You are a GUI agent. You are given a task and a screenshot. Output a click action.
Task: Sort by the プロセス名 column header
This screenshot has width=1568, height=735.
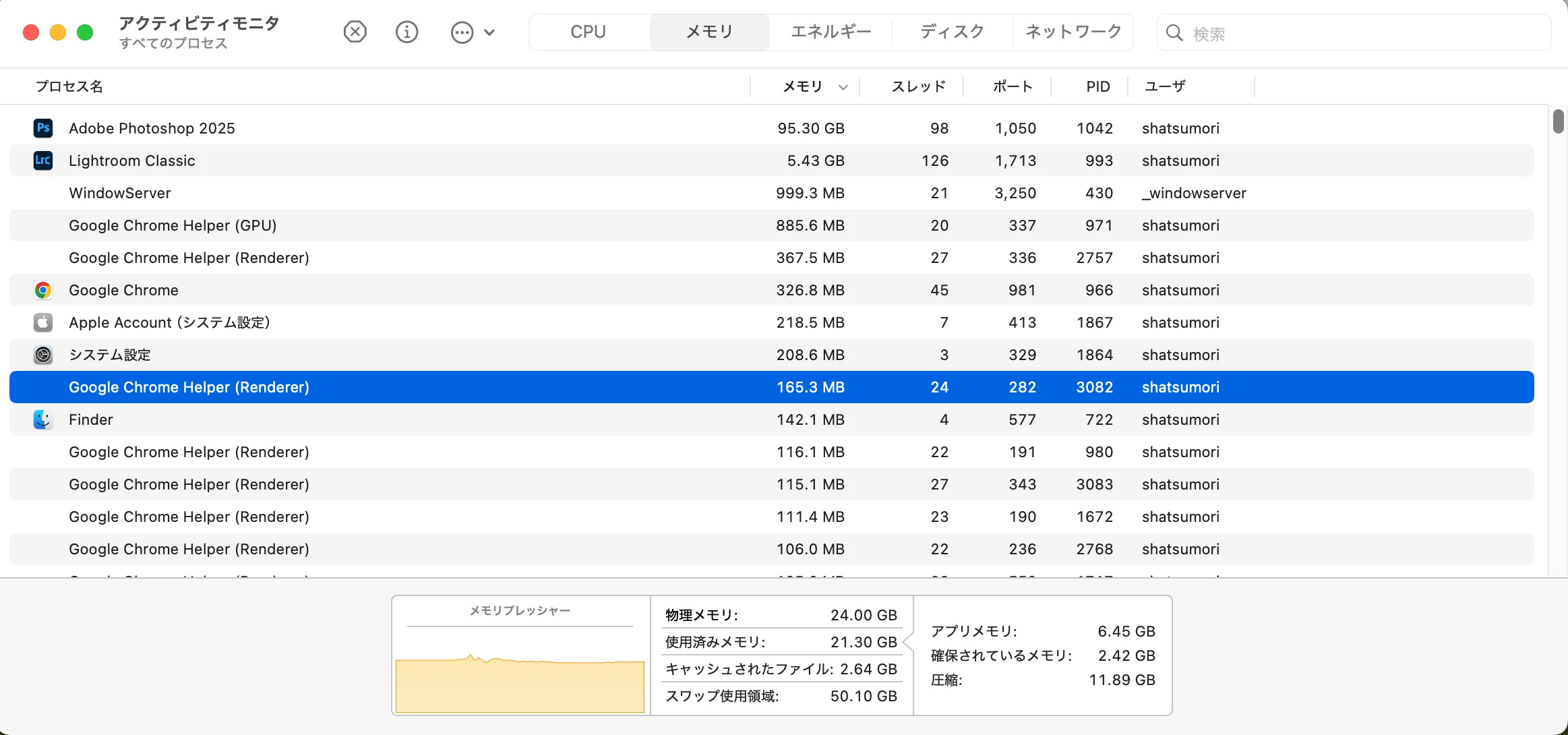pyautogui.click(x=69, y=86)
